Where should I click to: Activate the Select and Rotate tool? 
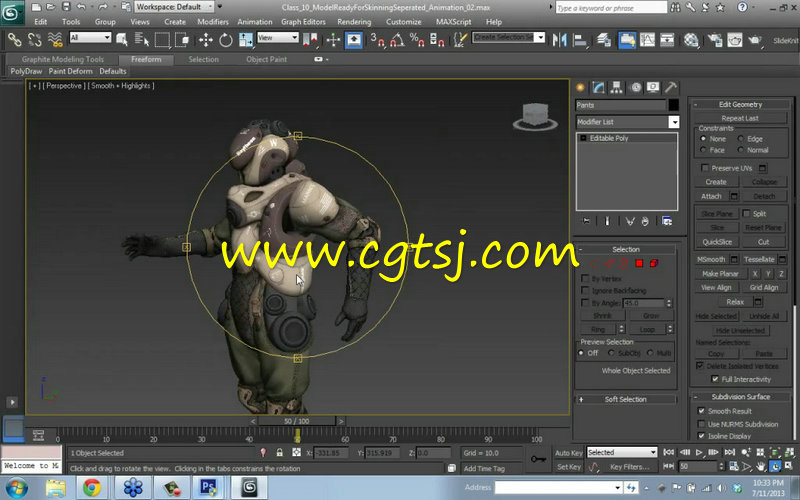226,39
